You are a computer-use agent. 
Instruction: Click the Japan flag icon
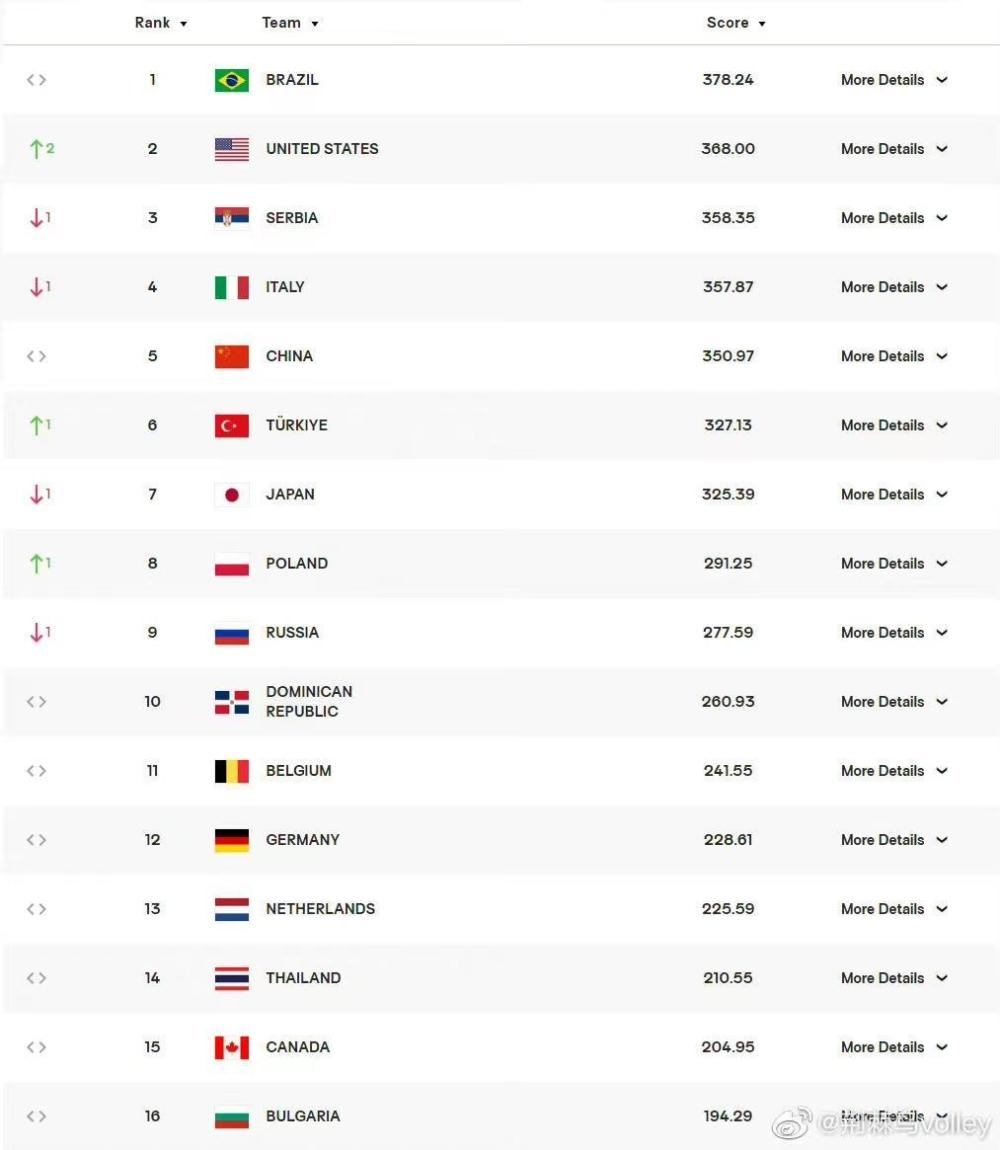tap(231, 495)
